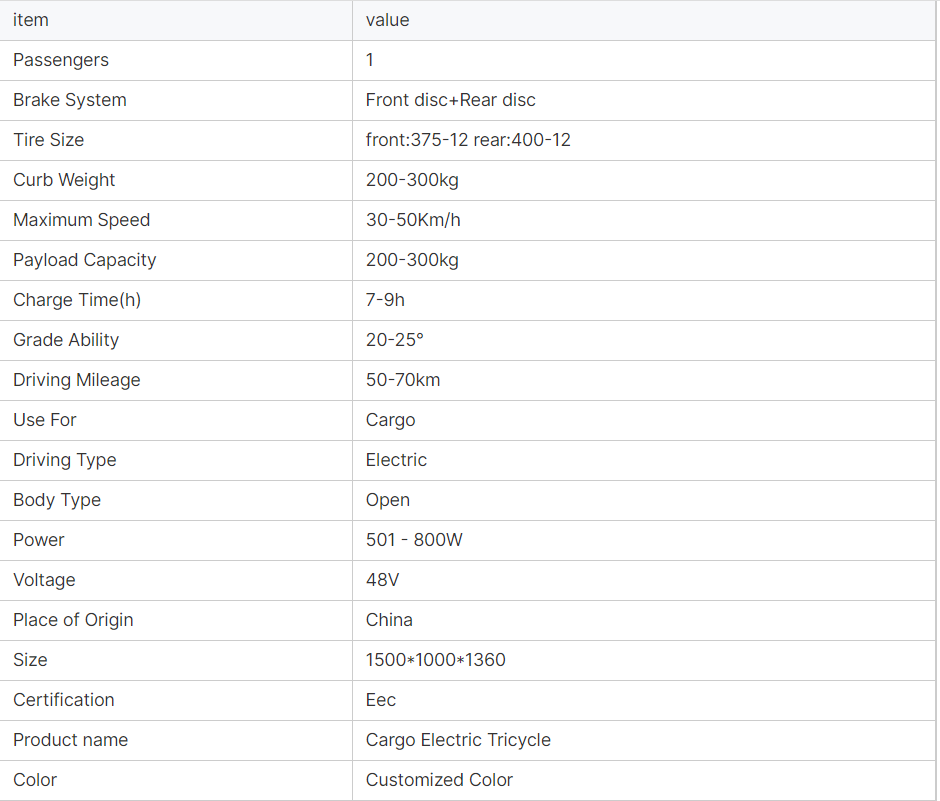Click the '48V' voltage value
The image size is (940, 801).
(x=383, y=580)
